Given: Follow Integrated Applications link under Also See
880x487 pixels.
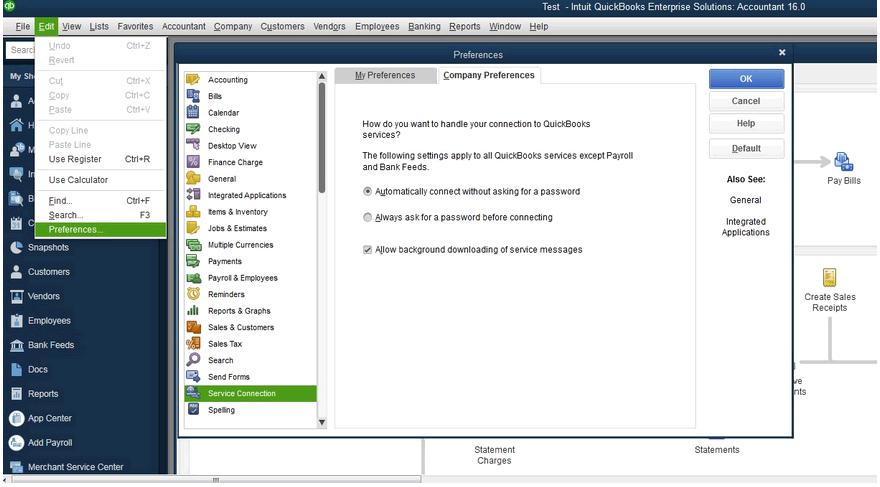Looking at the screenshot, I should (x=745, y=227).
